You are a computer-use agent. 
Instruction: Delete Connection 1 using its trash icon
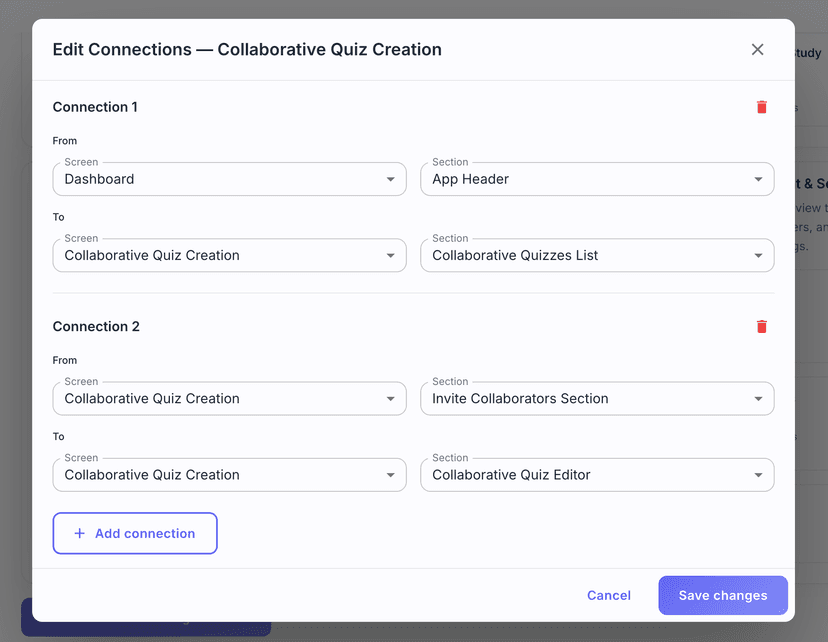(761, 106)
